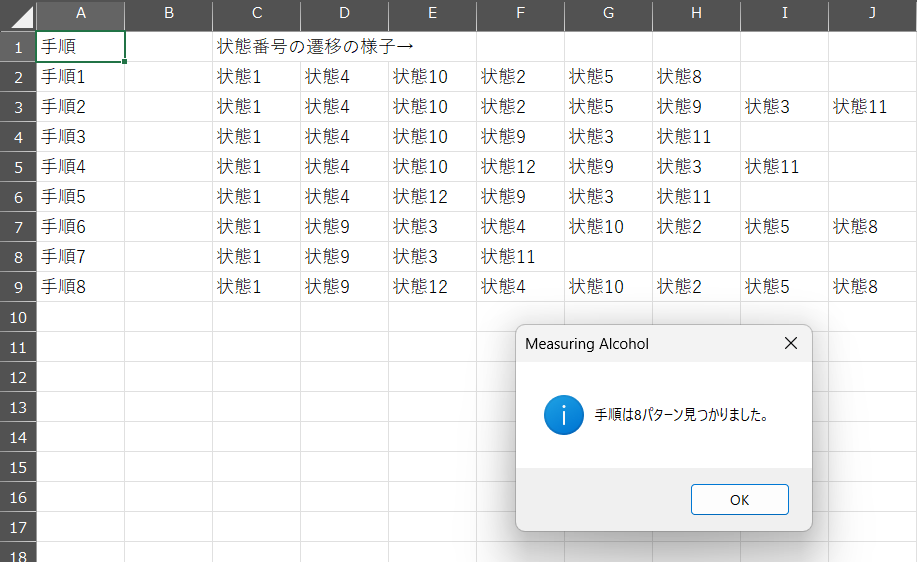The width and height of the screenshot is (917, 562).
Task: Click cell J3 containing 状態11
Action: [x=872, y=107]
